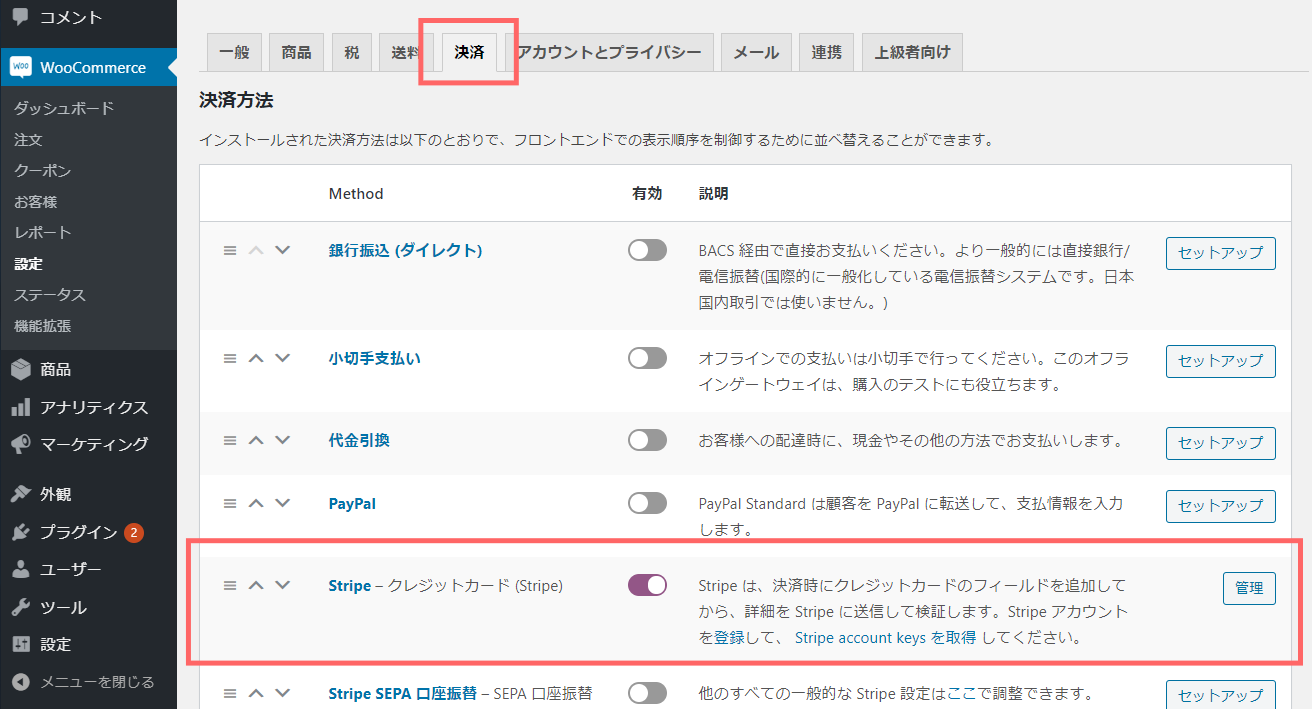Click the drag handle for Stripe SEPA row
The image size is (1312, 709).
(230, 693)
